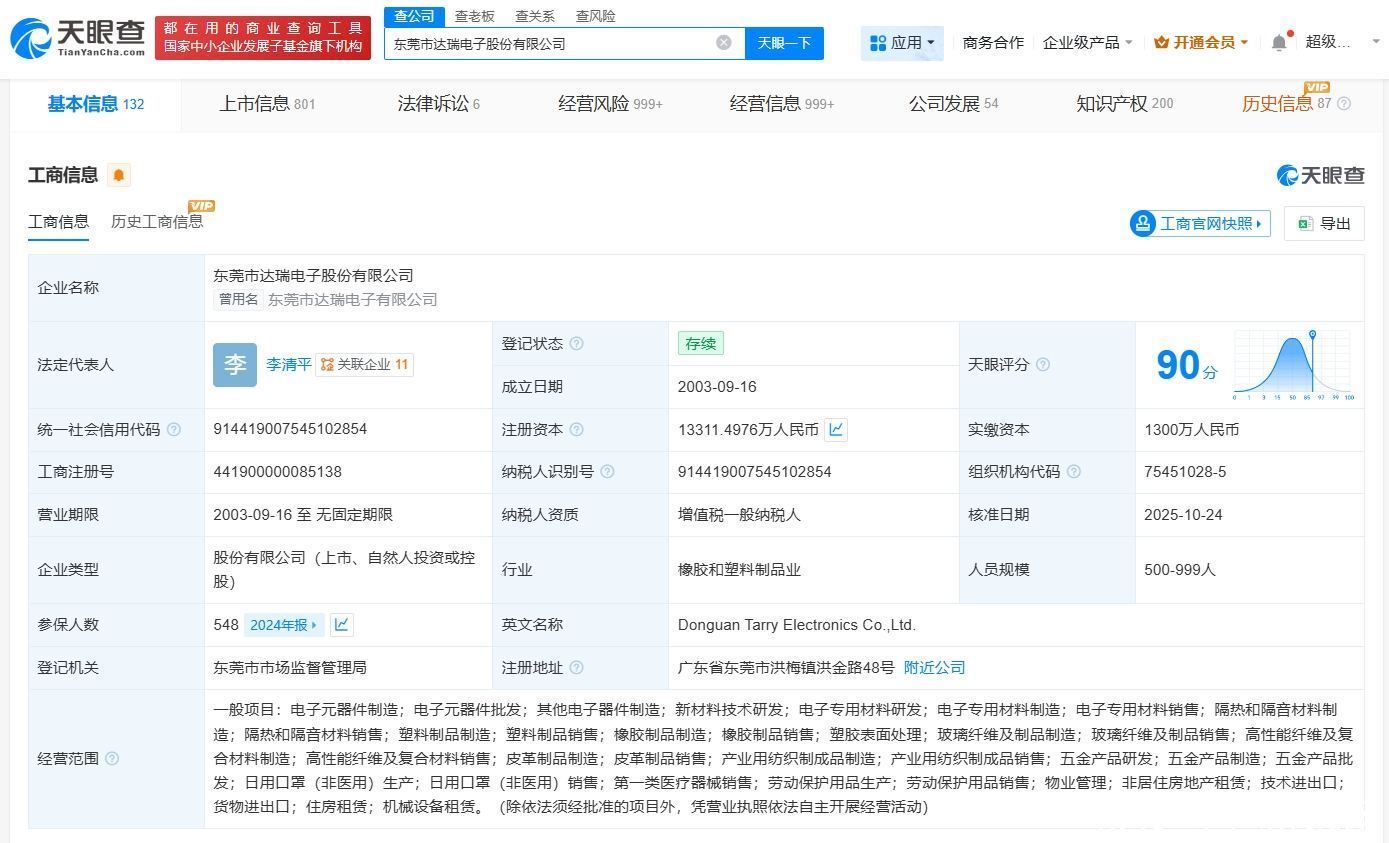Click the notification bell icon
The image size is (1389, 843).
pyautogui.click(x=1279, y=42)
